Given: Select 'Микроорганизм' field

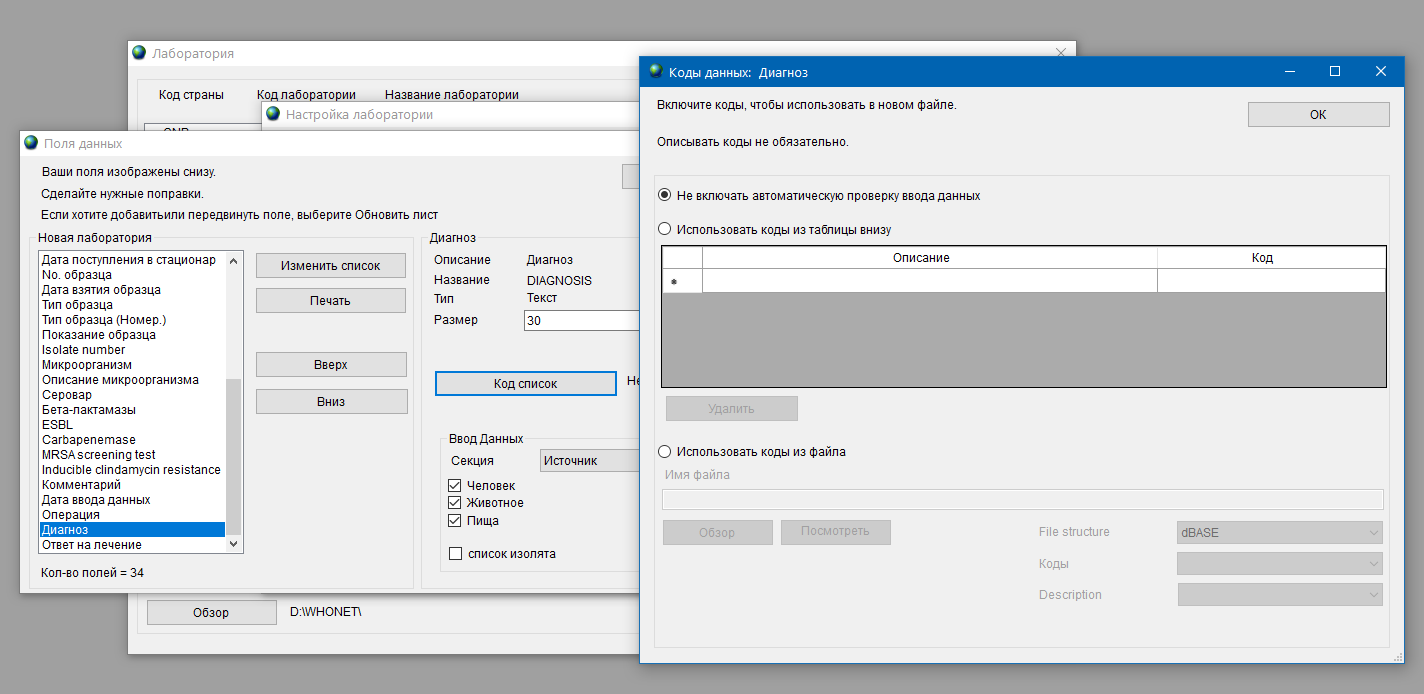Looking at the screenshot, I should point(133,365).
